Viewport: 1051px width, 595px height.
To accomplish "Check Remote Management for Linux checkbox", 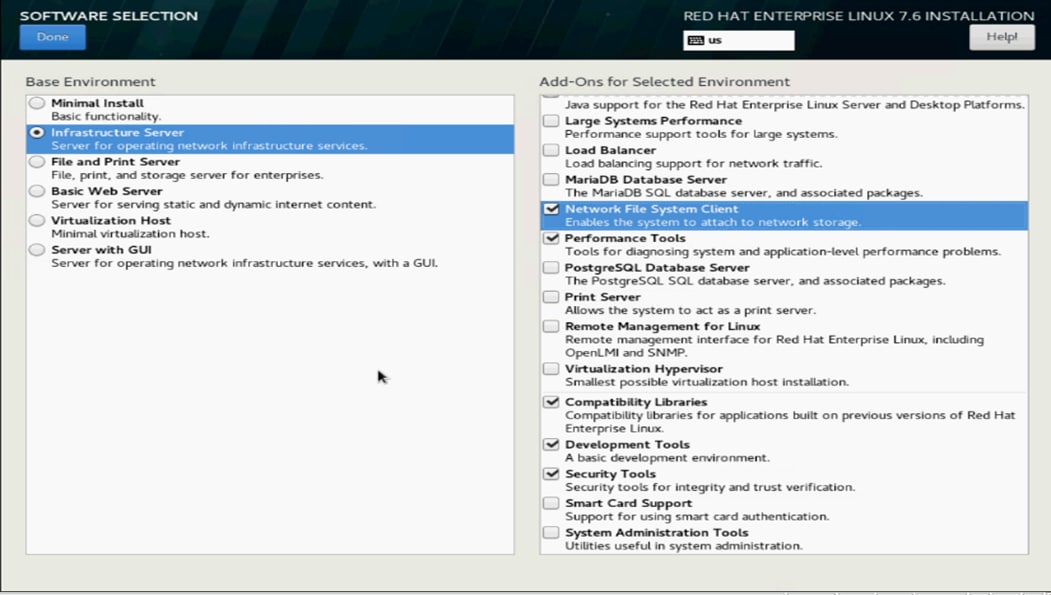I will (551, 326).
